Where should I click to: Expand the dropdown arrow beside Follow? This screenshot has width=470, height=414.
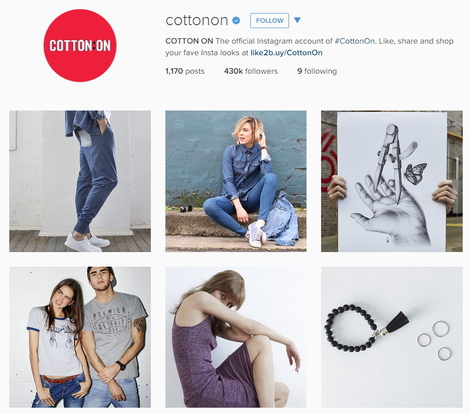(x=297, y=20)
